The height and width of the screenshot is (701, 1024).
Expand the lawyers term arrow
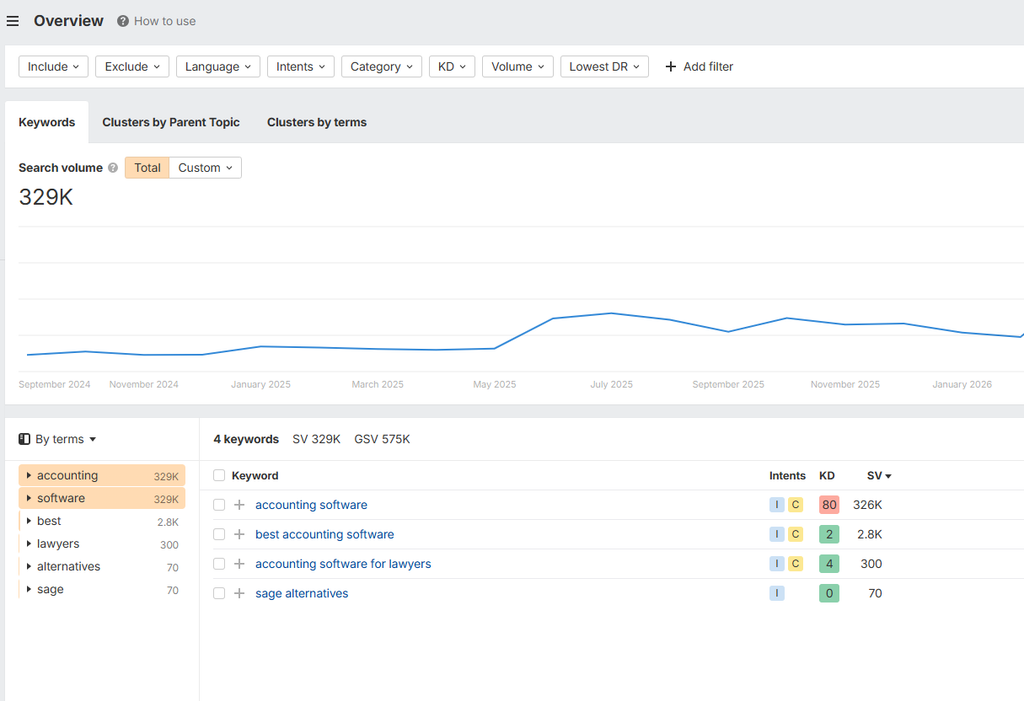pyautogui.click(x=29, y=544)
